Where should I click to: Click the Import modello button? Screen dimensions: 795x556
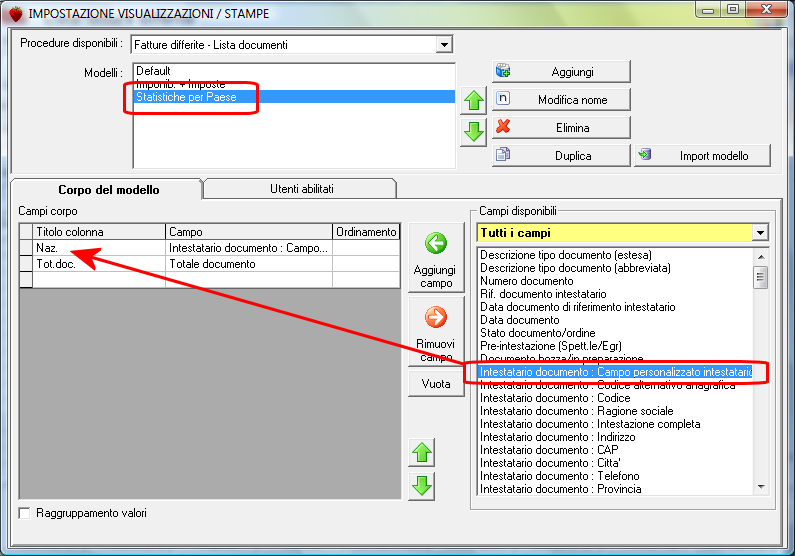coord(703,156)
